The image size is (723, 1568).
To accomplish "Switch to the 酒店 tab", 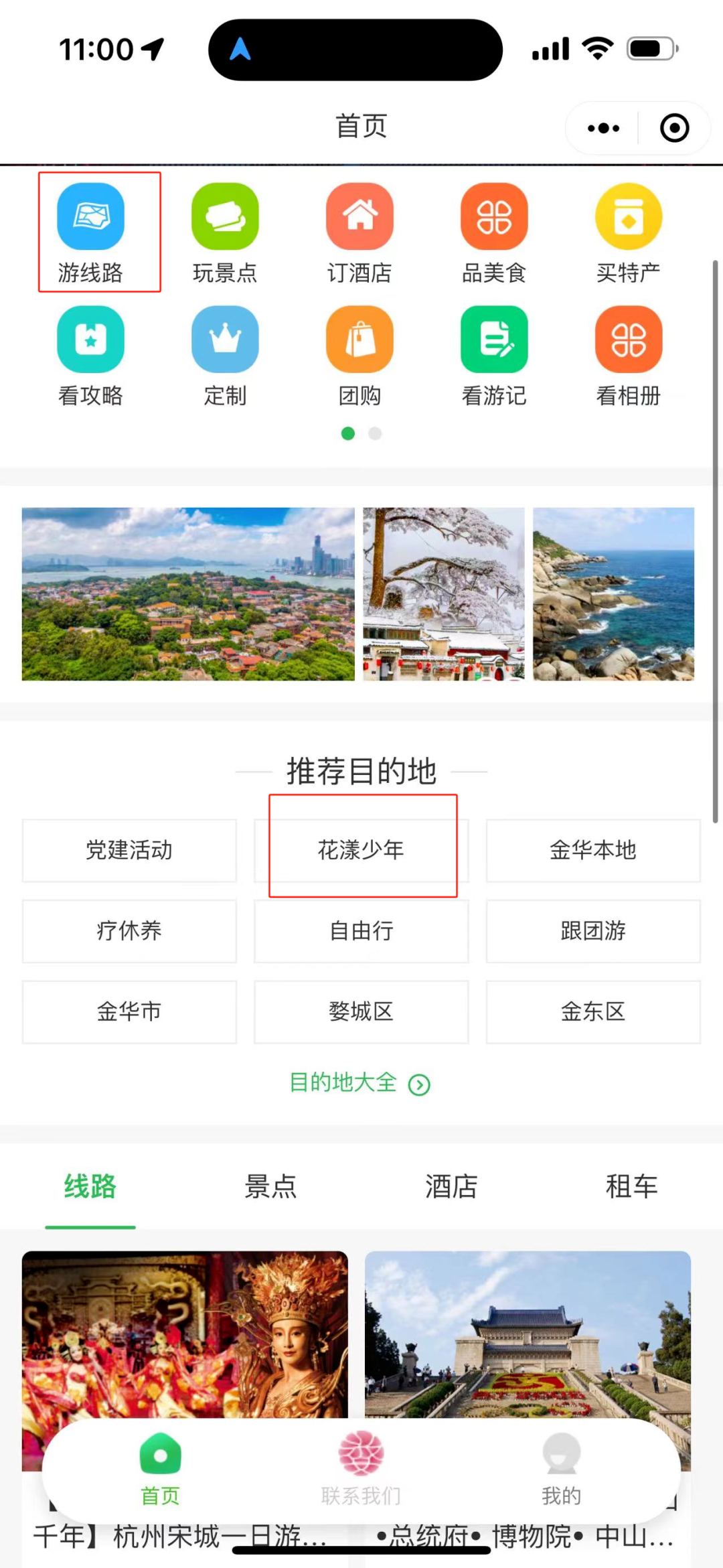I will (x=451, y=1186).
